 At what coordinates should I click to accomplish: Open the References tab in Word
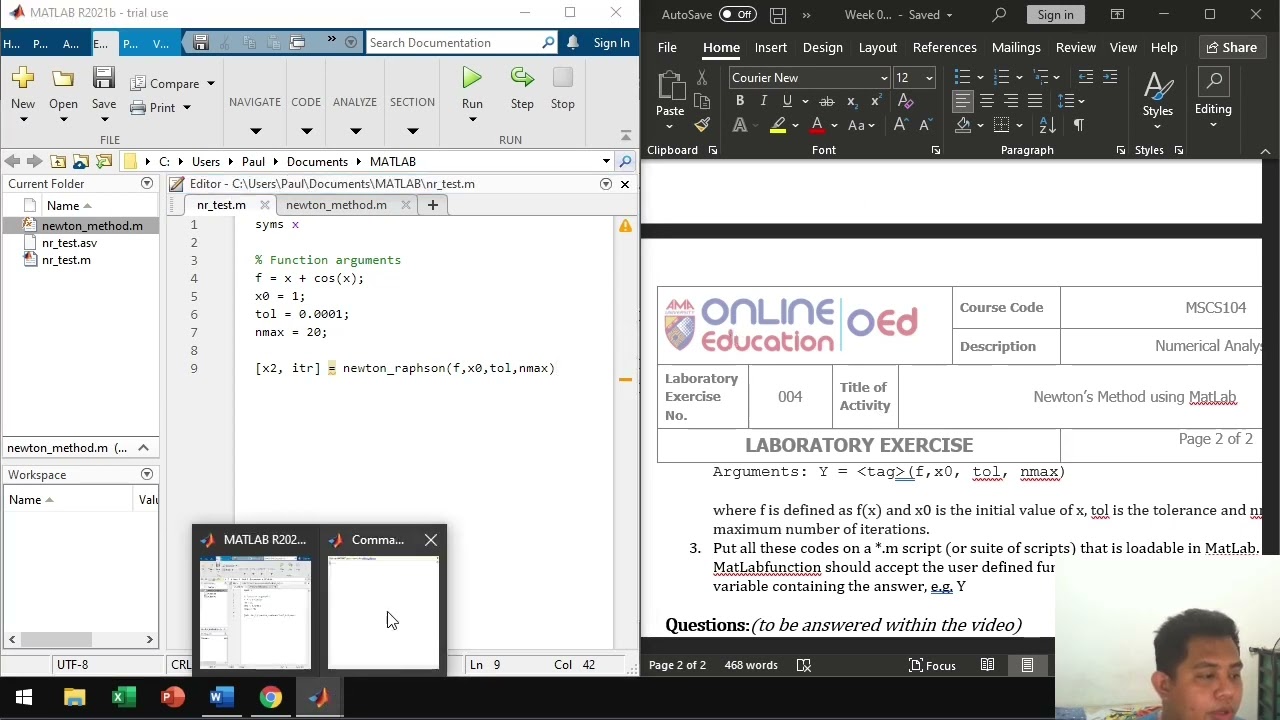pos(944,47)
